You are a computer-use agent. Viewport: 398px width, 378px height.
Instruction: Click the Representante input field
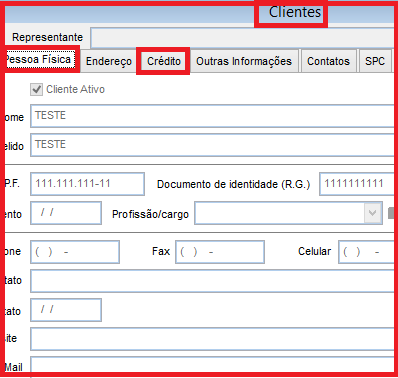tap(242, 38)
